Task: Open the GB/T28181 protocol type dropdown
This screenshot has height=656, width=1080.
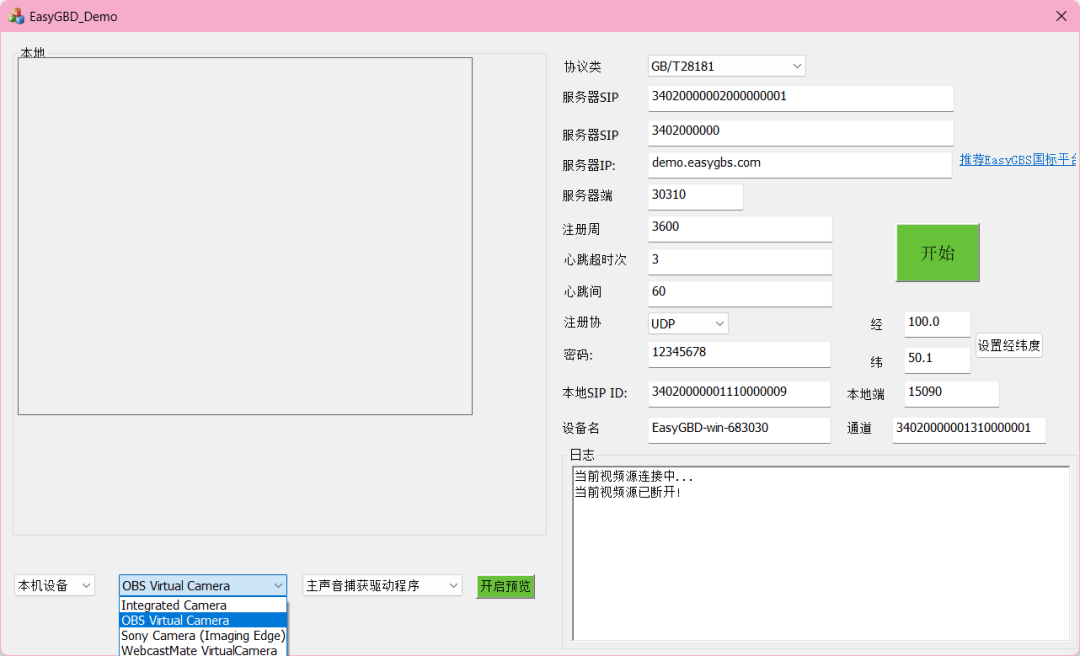Action: pyautogui.click(x=727, y=66)
